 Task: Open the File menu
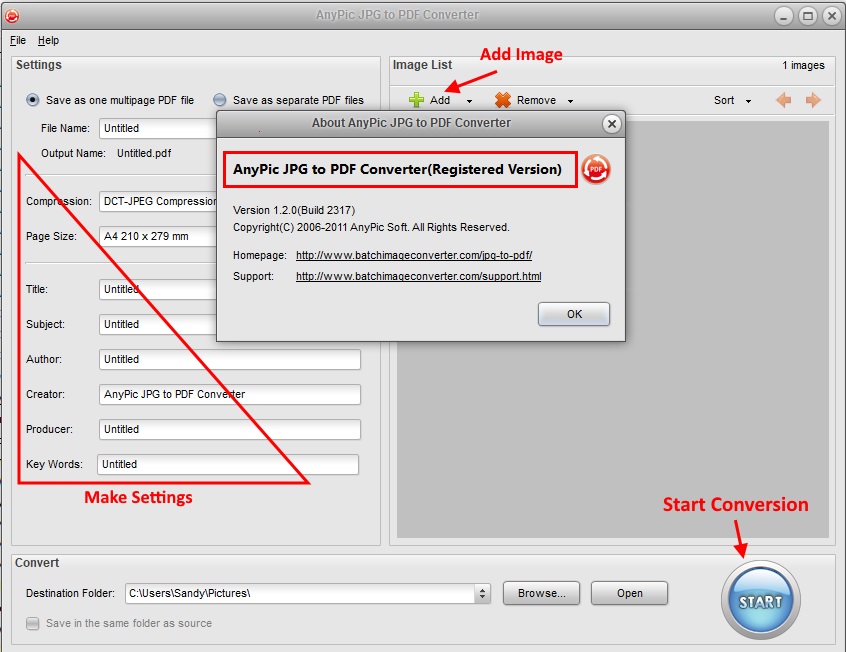[x=18, y=41]
